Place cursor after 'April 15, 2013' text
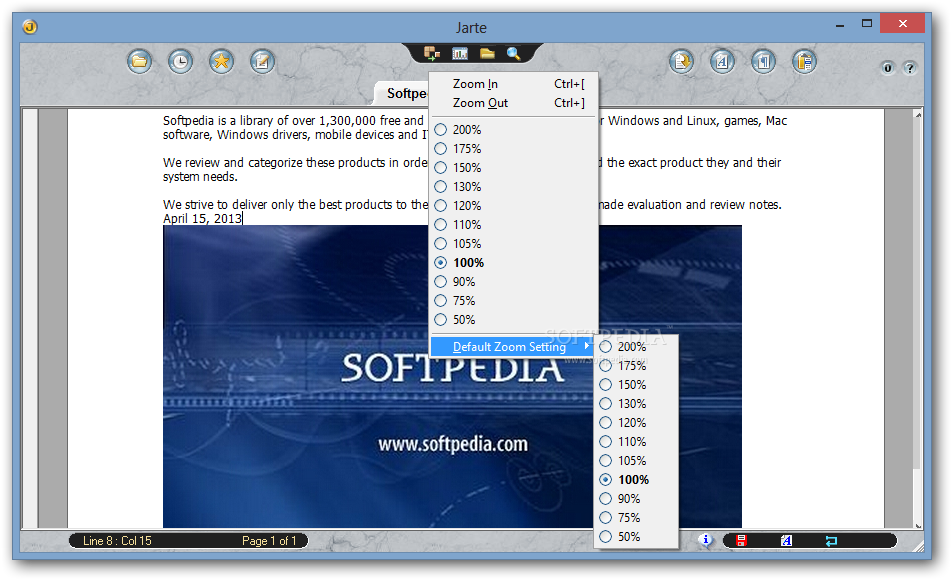Image resolution: width=952 pixels, height=580 pixels. tap(242, 219)
